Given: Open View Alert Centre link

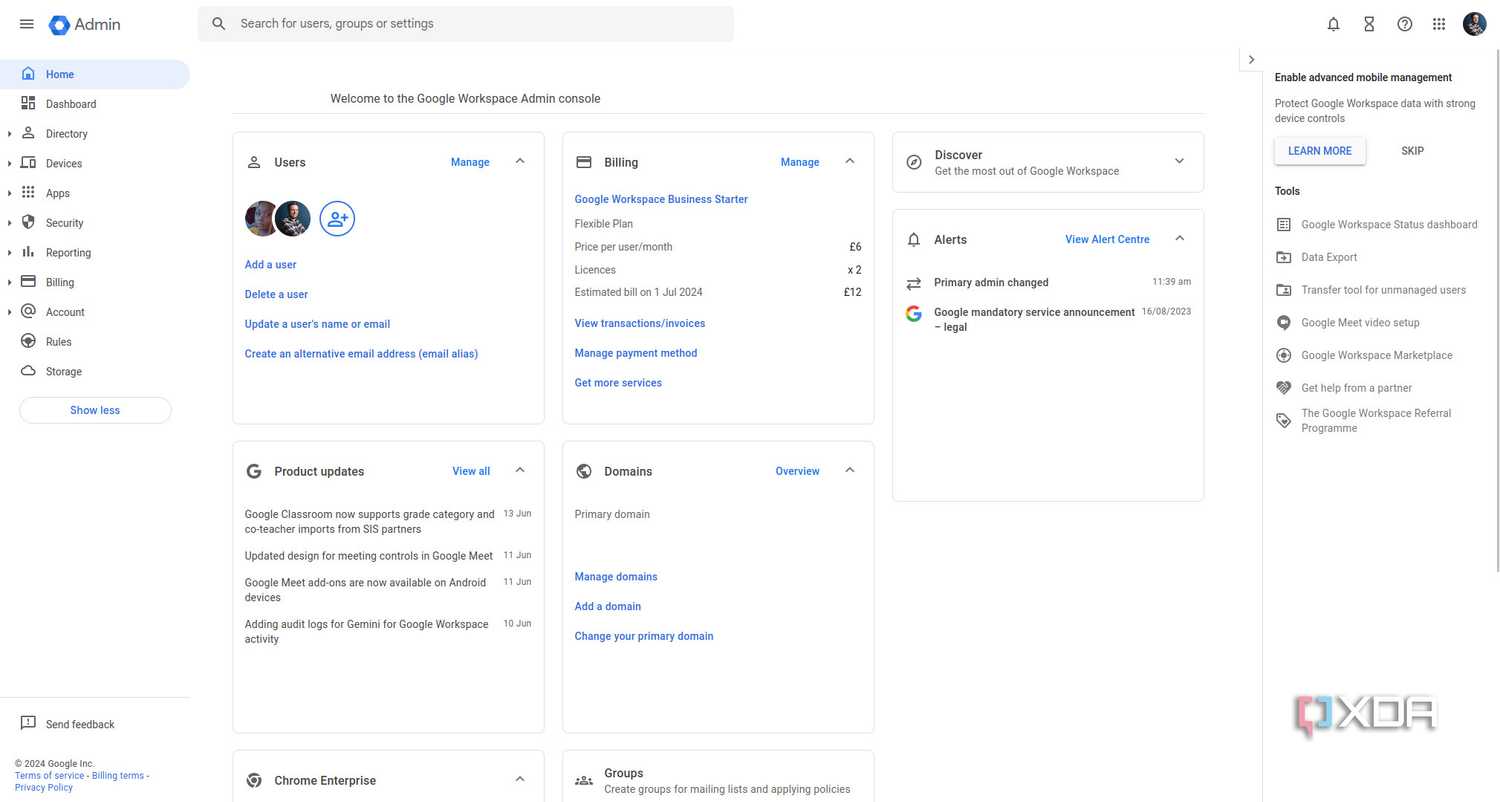Looking at the screenshot, I should coord(1107,239).
